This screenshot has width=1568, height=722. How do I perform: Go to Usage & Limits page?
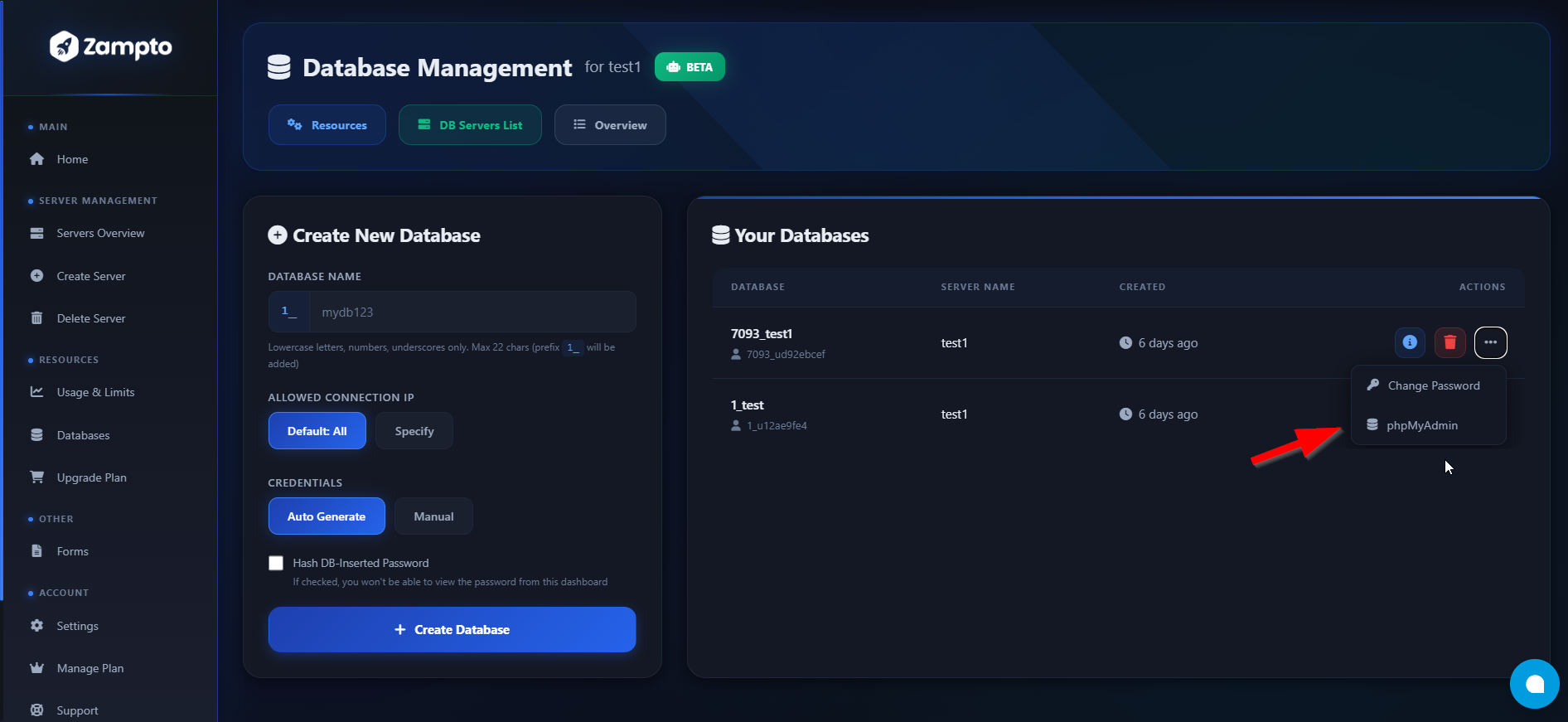click(x=95, y=392)
